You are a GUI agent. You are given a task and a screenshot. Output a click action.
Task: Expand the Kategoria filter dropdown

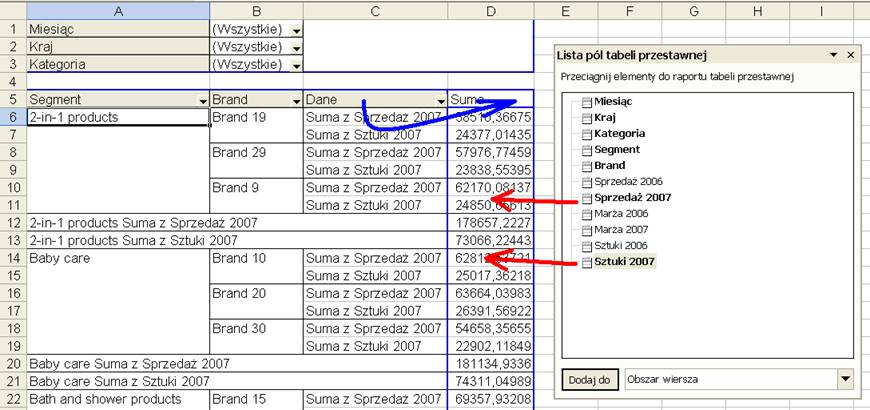pos(297,66)
